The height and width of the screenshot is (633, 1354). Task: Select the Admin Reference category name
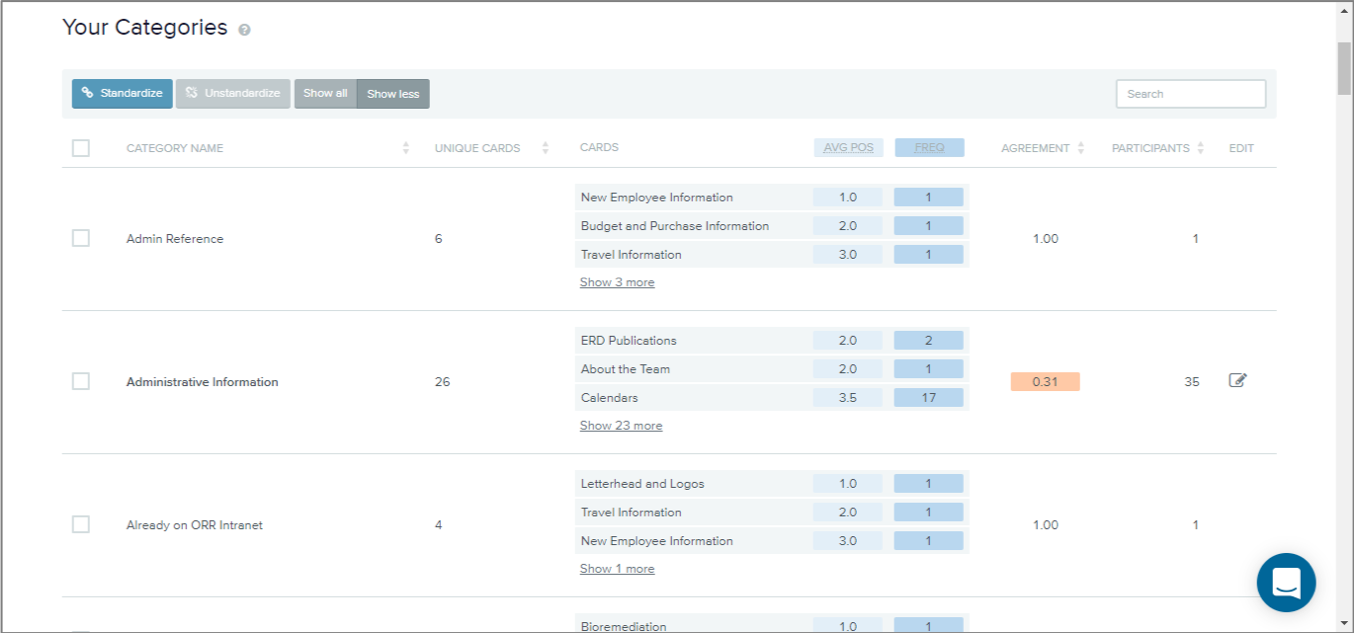(x=175, y=239)
